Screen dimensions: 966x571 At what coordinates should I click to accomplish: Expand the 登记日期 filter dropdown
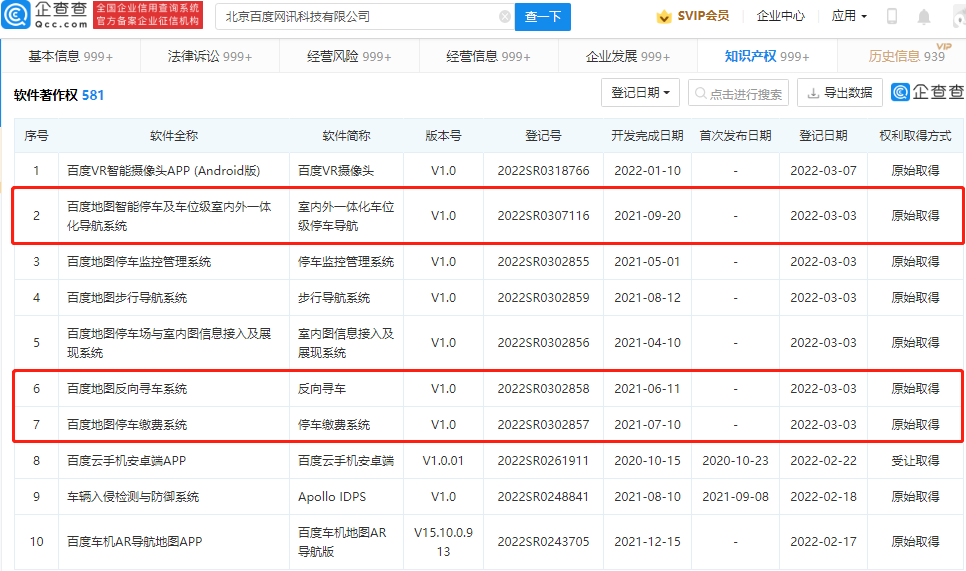[x=640, y=93]
